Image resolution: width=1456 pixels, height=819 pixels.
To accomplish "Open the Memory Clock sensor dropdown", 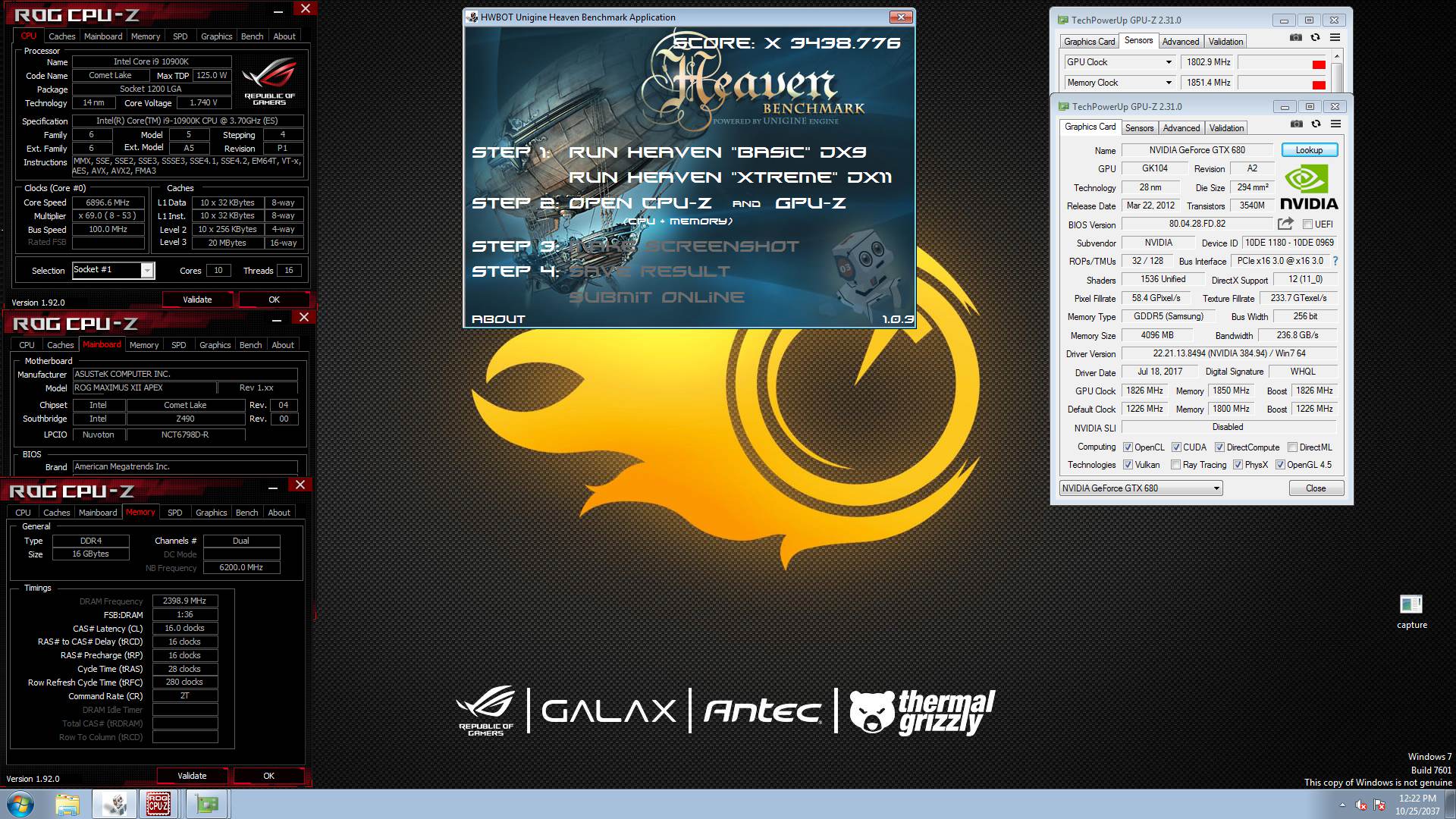I will (1168, 83).
